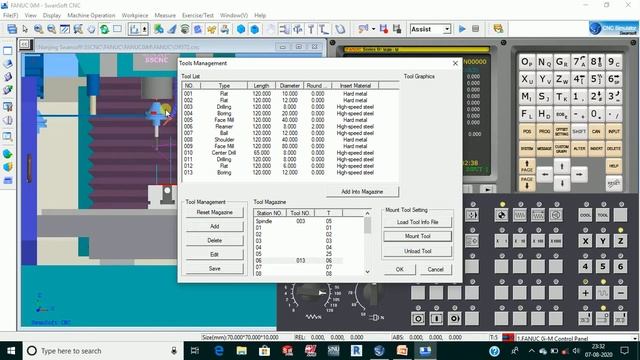
Task: Select the Z axis button
Action: tap(620, 241)
